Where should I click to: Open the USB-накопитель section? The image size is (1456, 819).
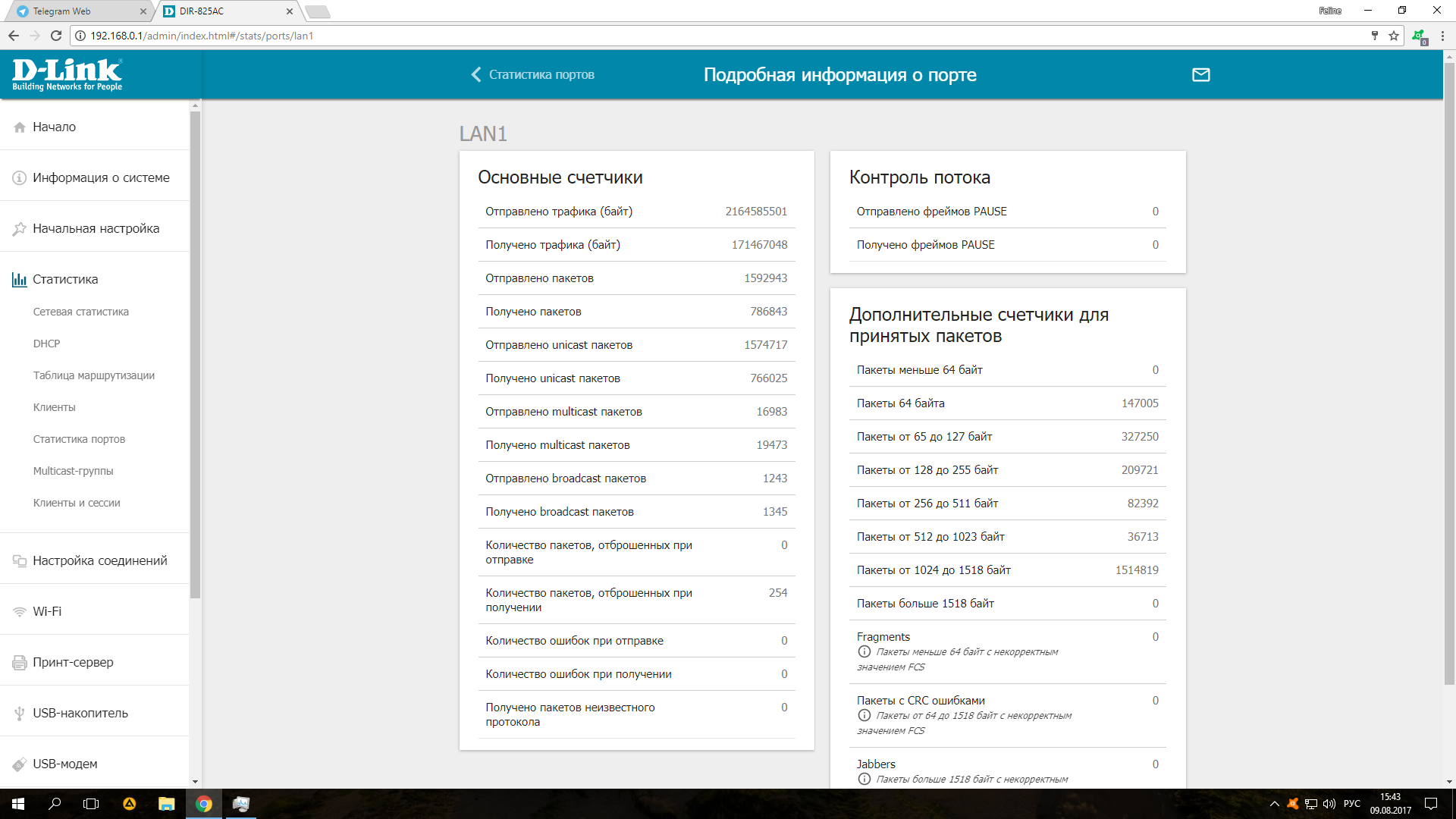(80, 713)
